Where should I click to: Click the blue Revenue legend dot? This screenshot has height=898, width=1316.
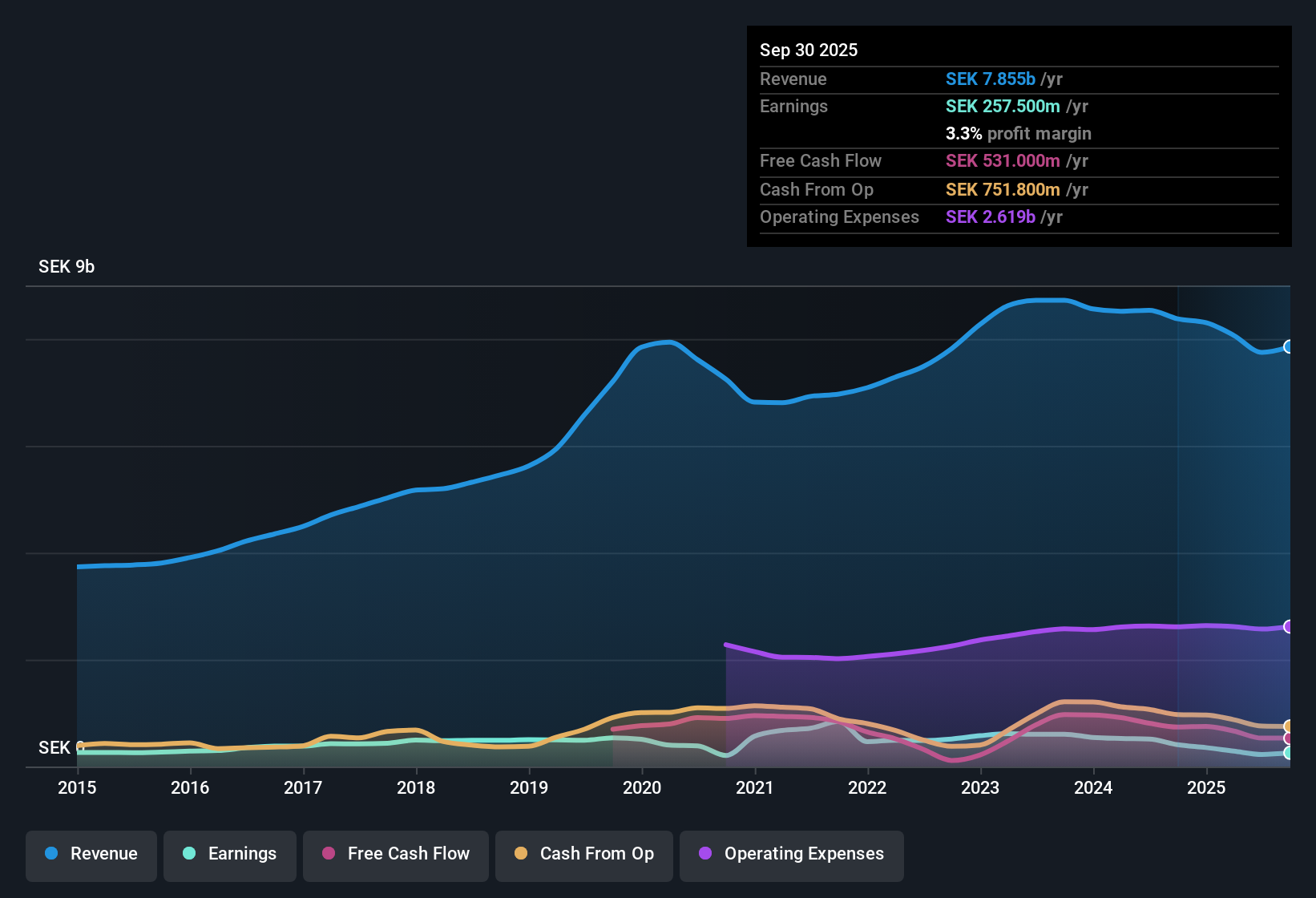point(51,854)
